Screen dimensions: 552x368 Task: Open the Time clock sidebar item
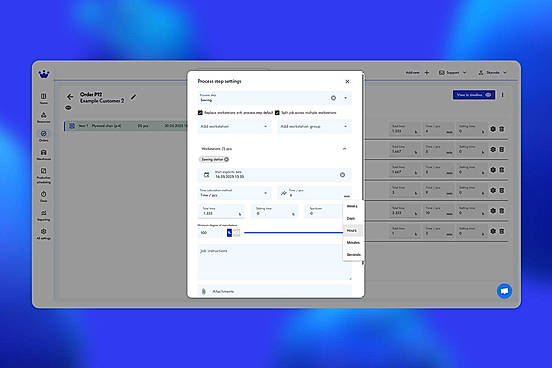coord(44,196)
